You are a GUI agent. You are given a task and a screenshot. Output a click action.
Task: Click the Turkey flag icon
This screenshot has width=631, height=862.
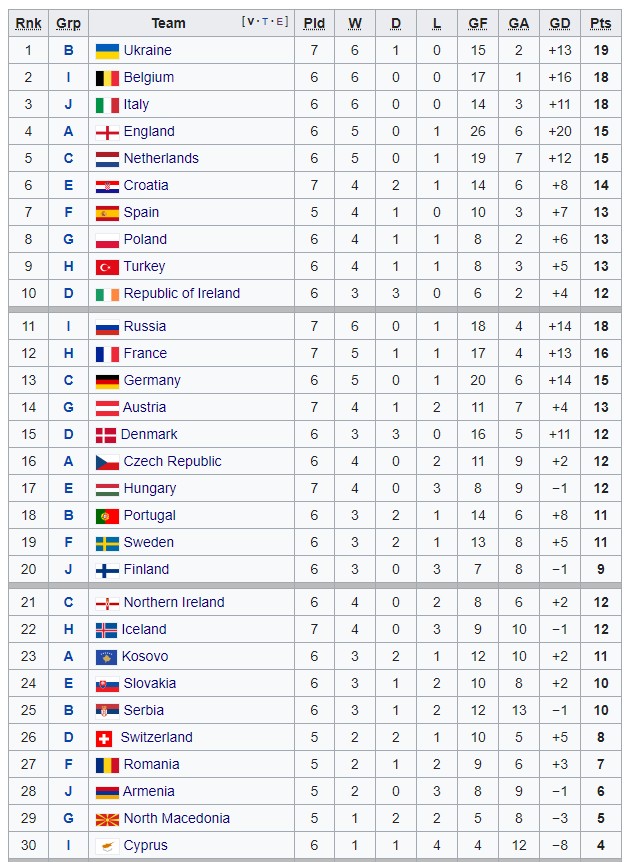click(x=107, y=266)
